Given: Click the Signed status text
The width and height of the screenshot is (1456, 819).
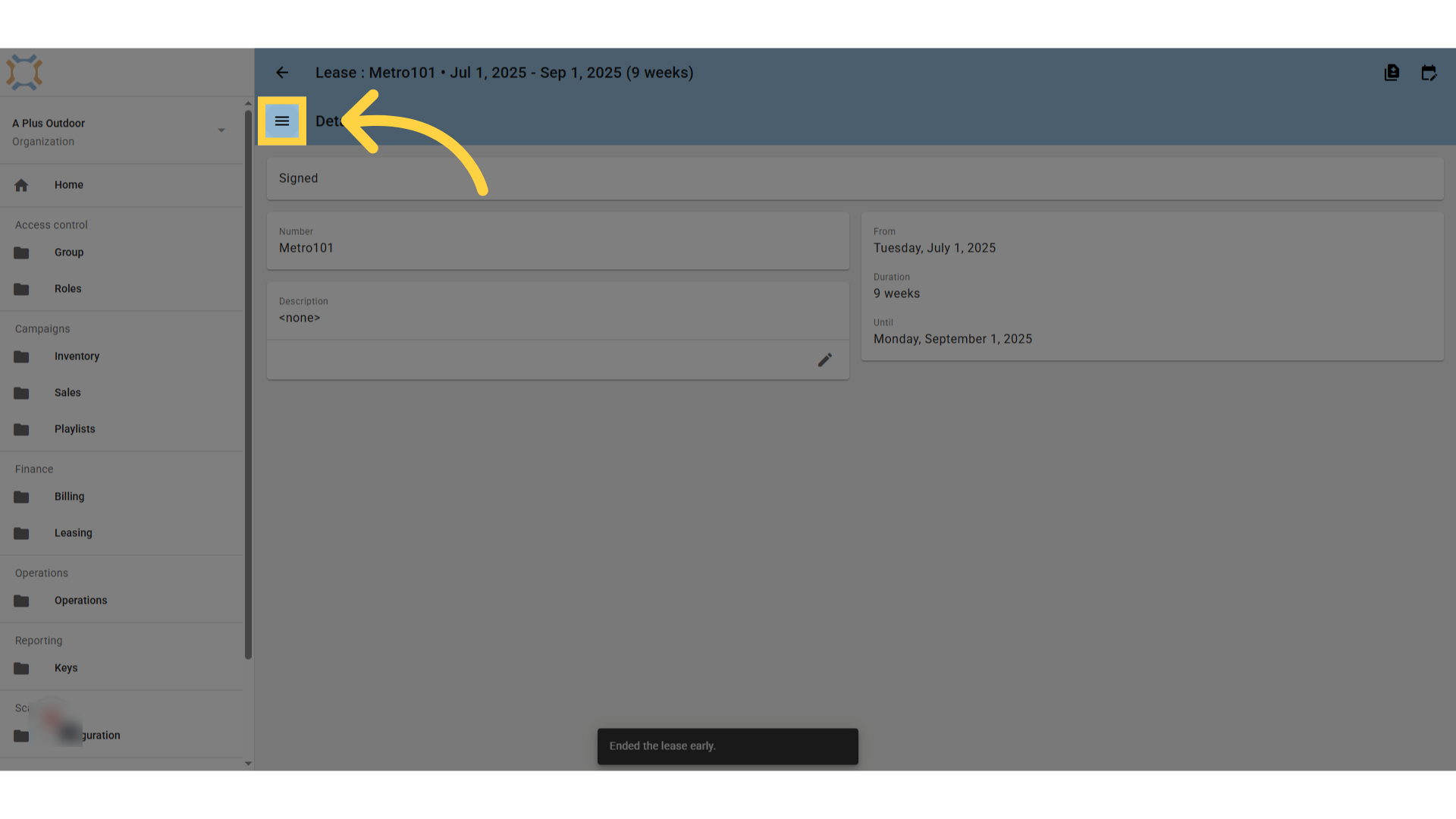Looking at the screenshot, I should (298, 178).
